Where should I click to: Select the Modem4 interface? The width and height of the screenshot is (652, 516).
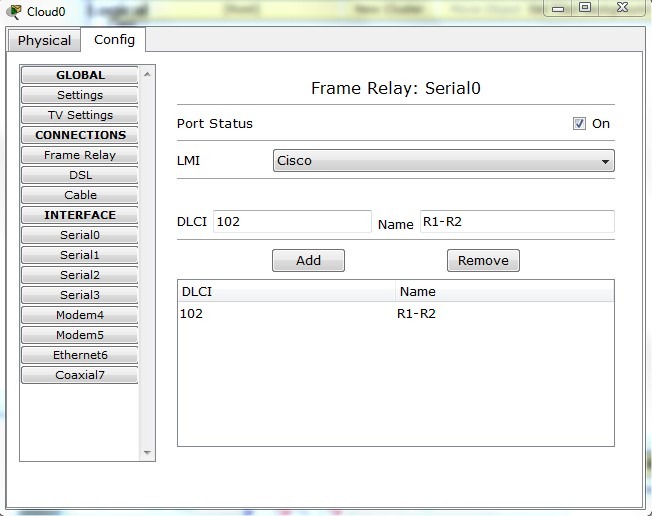coord(80,315)
